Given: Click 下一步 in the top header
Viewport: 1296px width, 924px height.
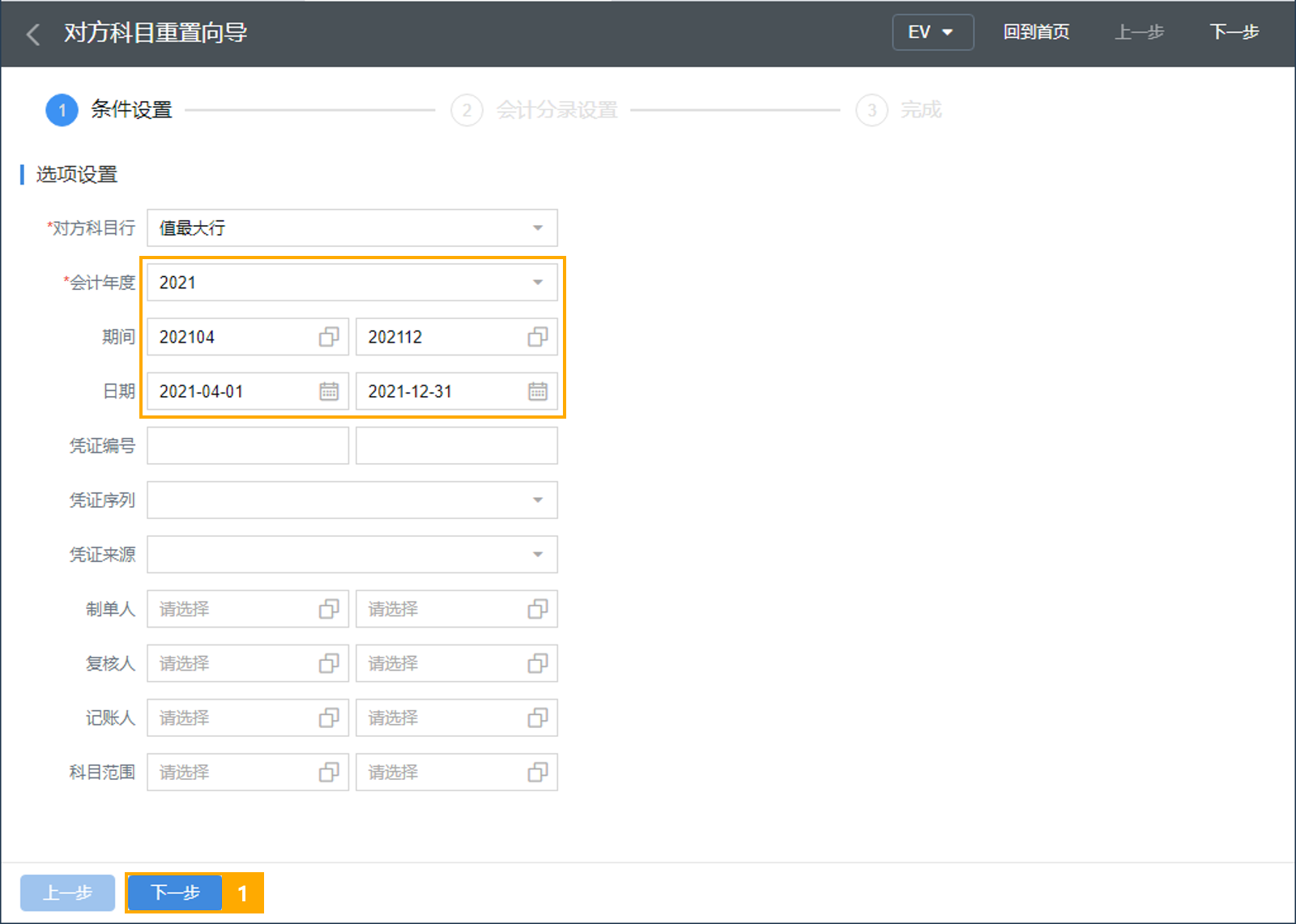Looking at the screenshot, I should pos(1234,32).
